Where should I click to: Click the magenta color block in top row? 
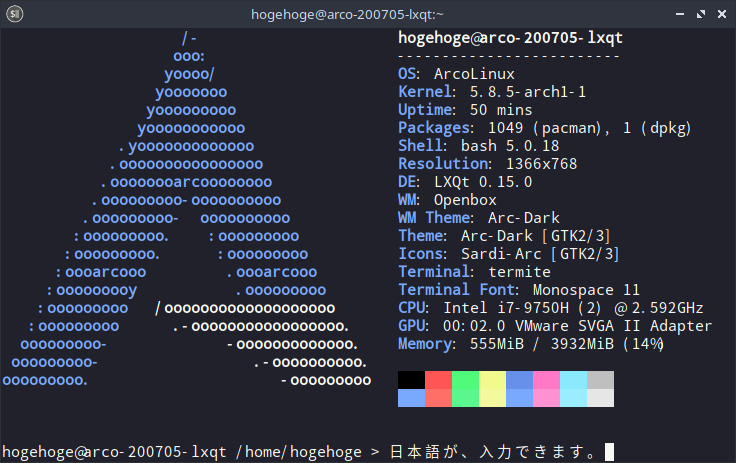pos(546,380)
